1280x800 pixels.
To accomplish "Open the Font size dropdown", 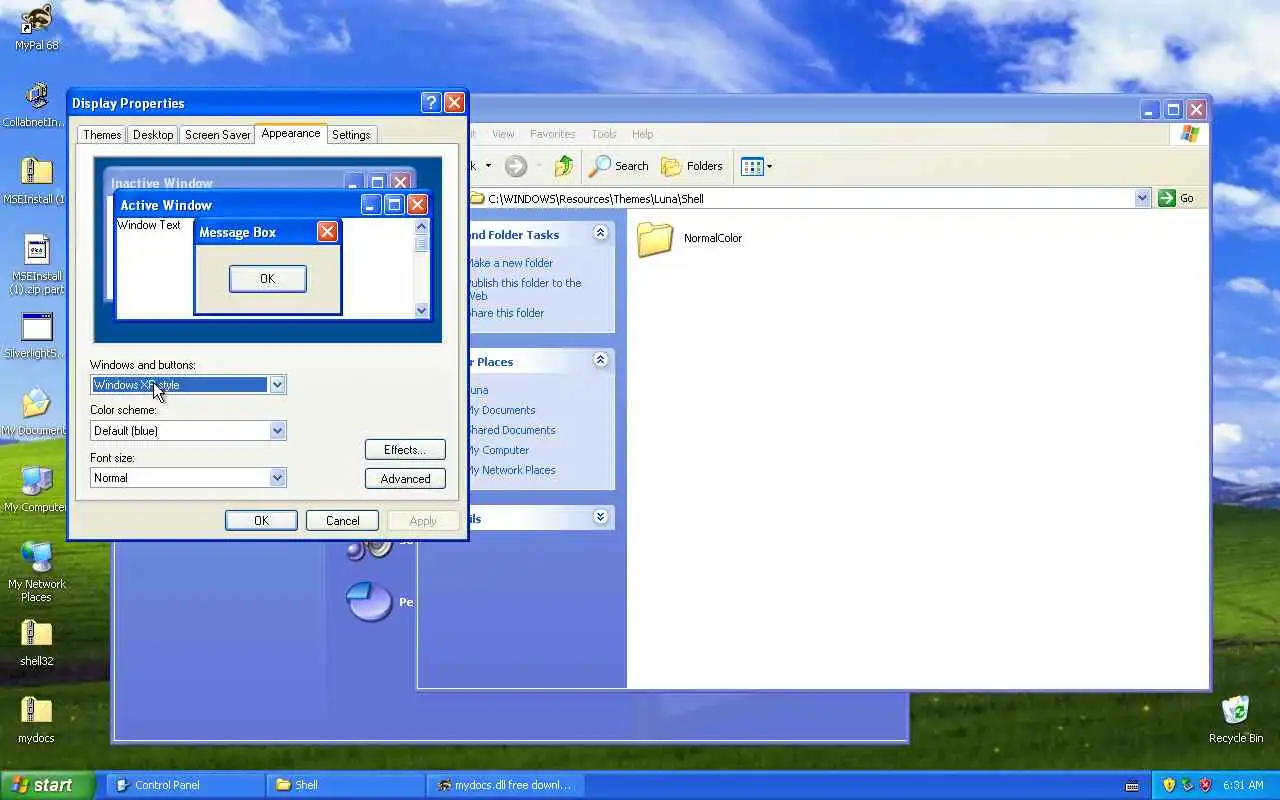I will coord(277,478).
